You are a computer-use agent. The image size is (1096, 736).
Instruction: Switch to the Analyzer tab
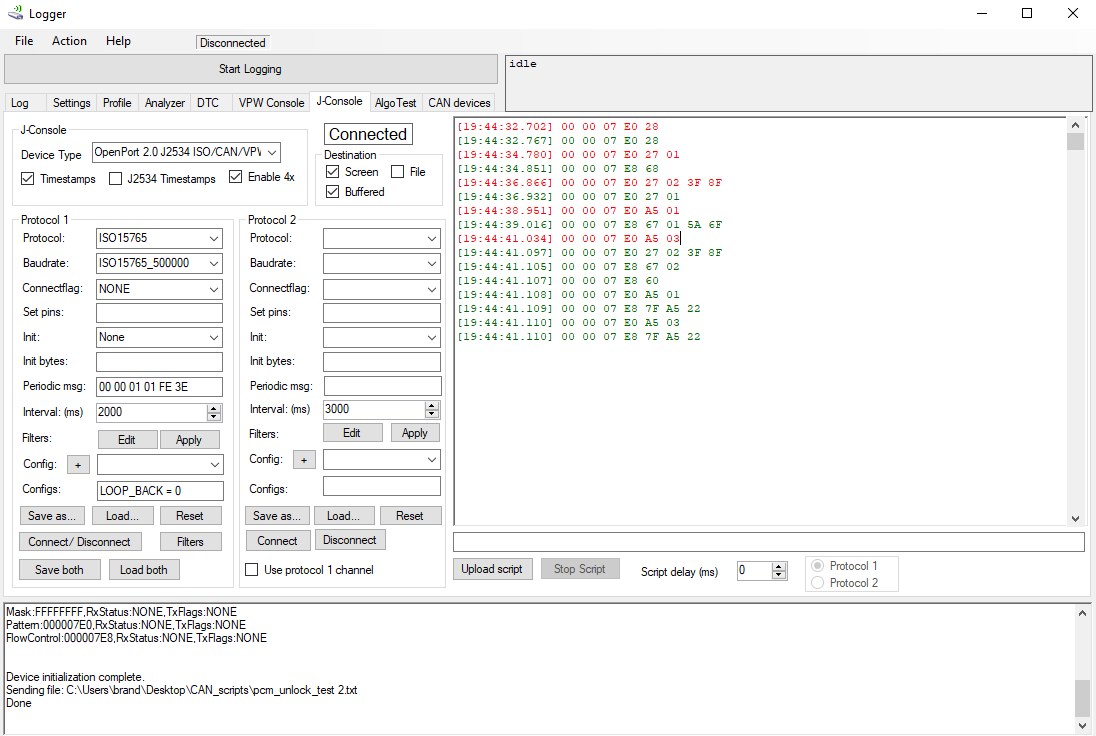tap(165, 103)
